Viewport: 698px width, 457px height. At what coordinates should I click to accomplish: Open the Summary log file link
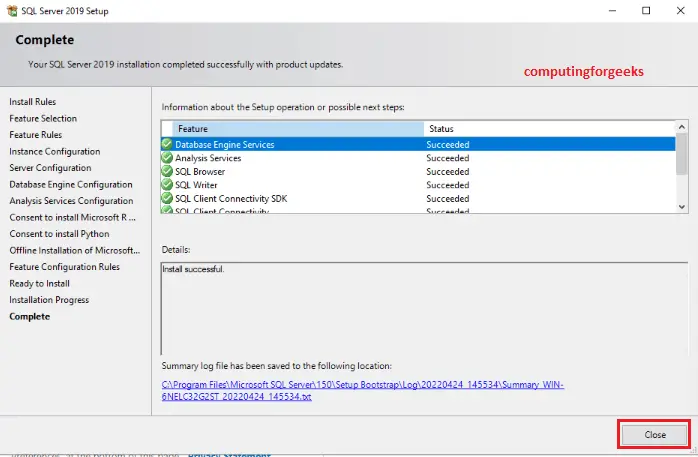[362, 390]
